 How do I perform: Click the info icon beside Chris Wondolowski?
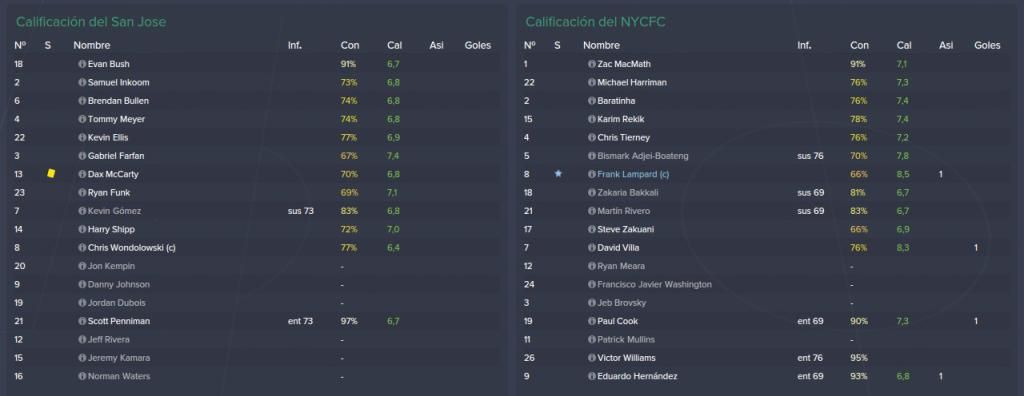click(82, 248)
